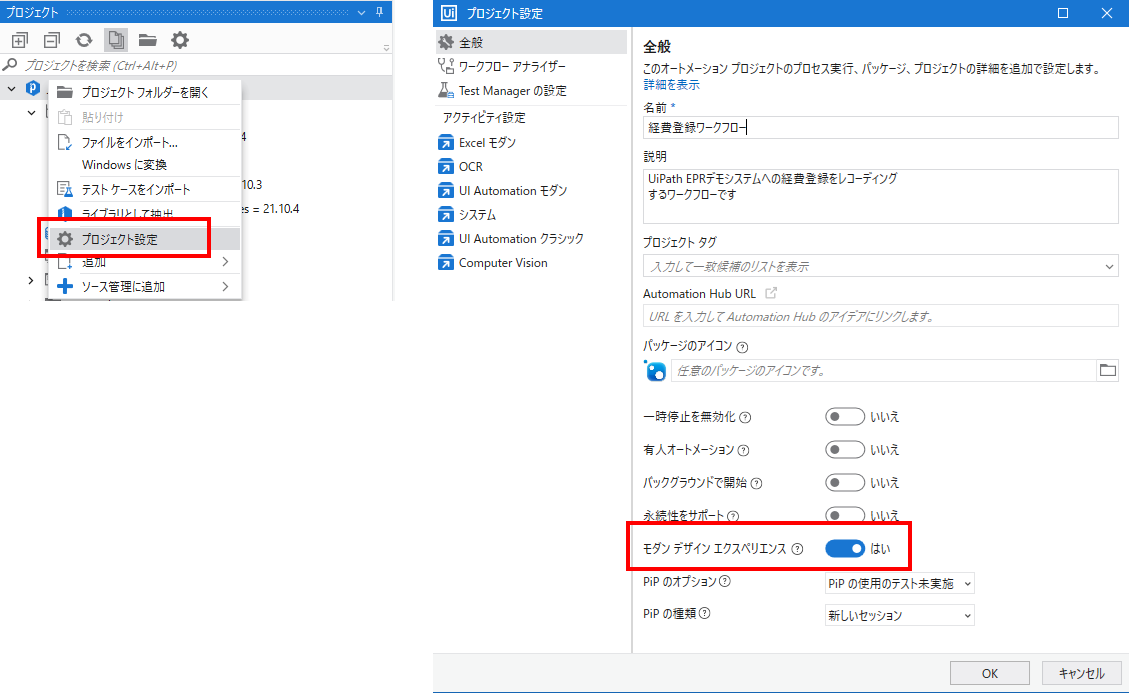Go to Test Manager の設定
Viewport: 1129px width, 693px height.
pos(531,91)
